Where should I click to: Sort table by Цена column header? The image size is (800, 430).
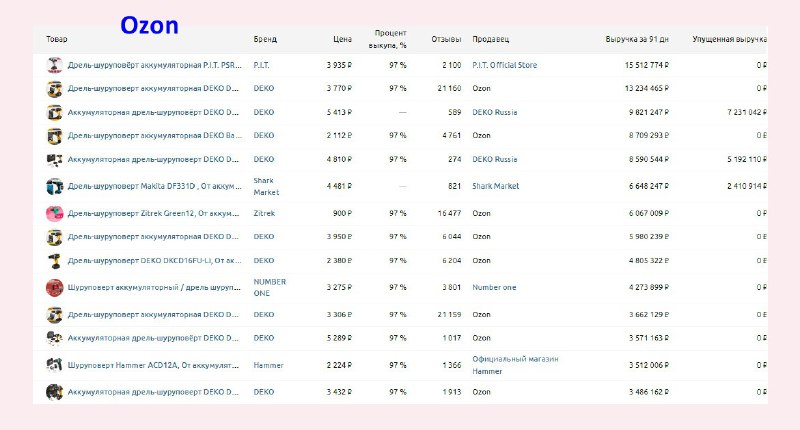(x=342, y=39)
